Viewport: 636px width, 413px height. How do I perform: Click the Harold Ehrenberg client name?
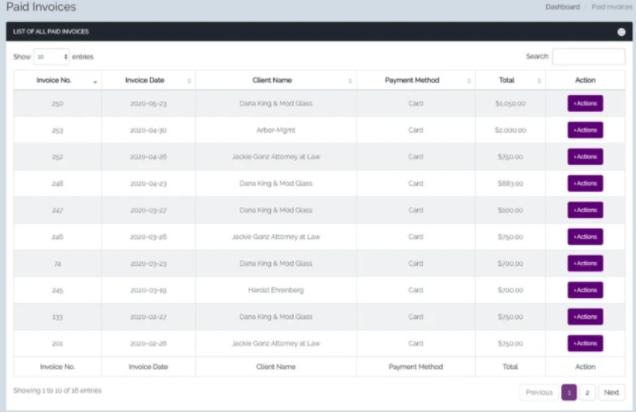click(276, 290)
